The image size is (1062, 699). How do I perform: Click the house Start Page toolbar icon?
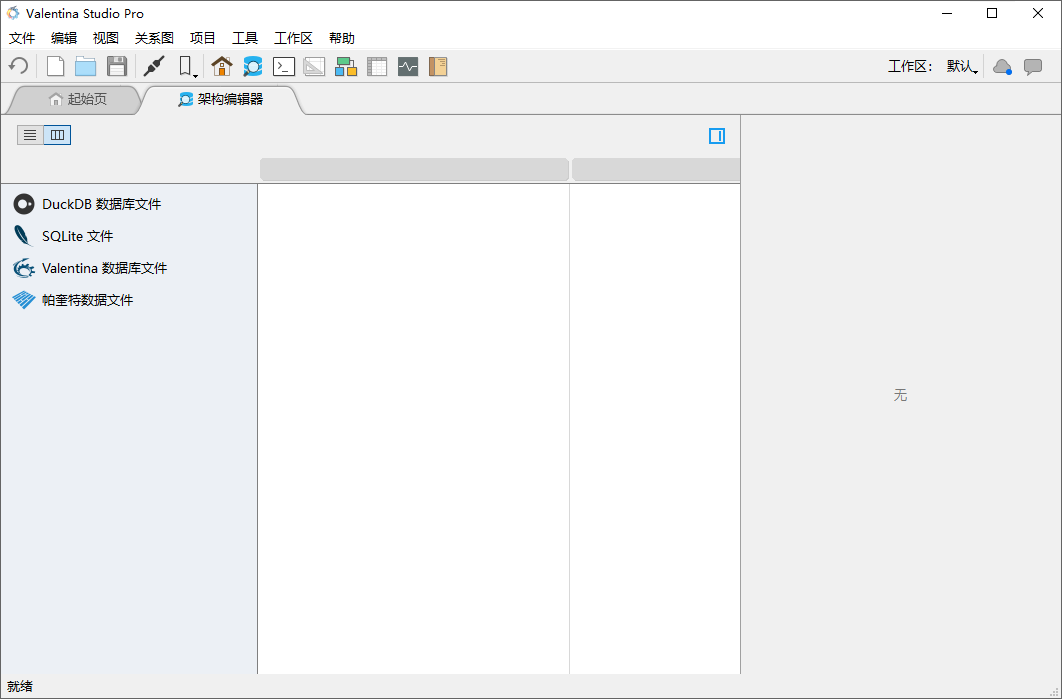click(x=221, y=66)
